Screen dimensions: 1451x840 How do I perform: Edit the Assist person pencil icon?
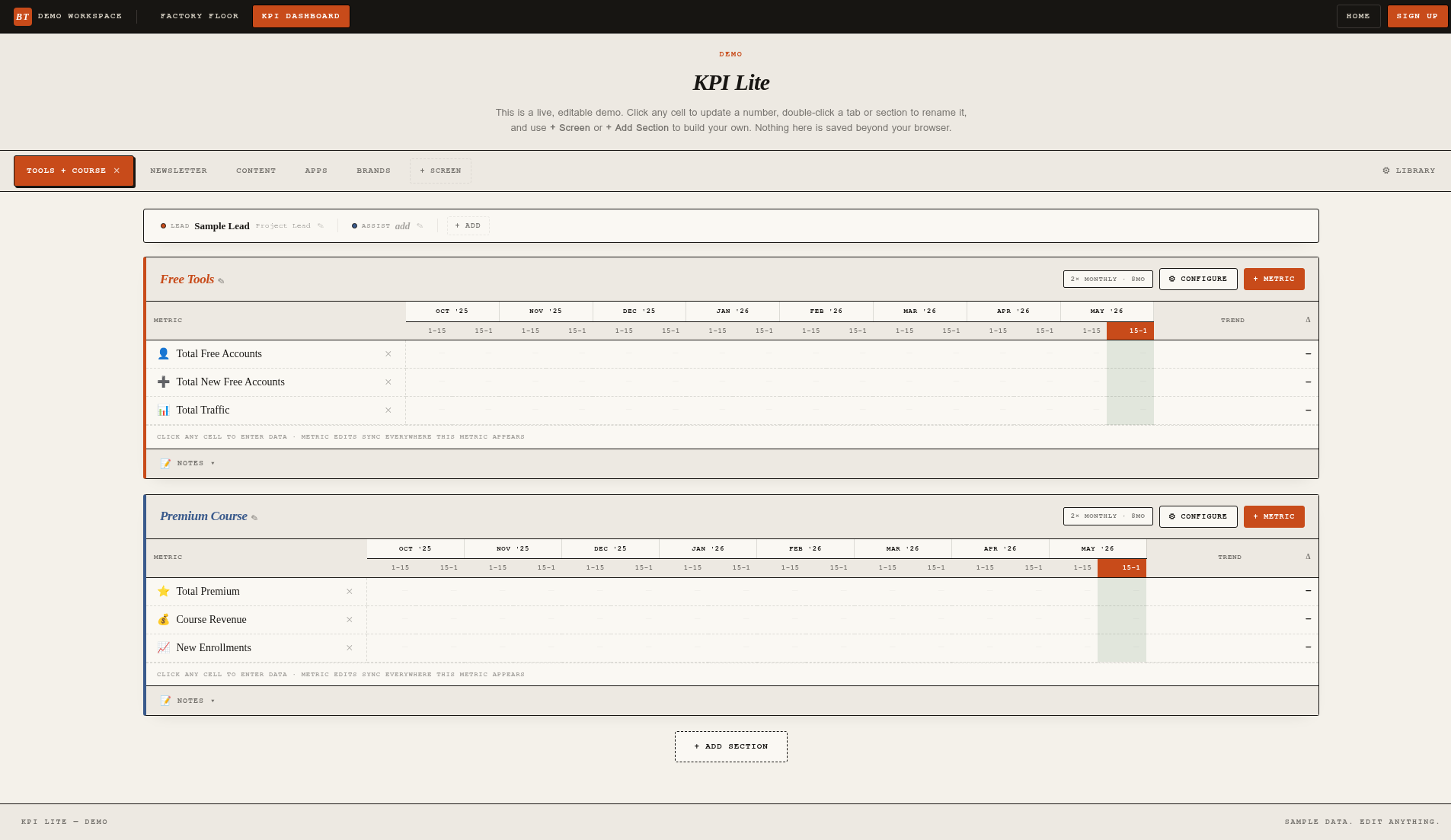(x=420, y=226)
